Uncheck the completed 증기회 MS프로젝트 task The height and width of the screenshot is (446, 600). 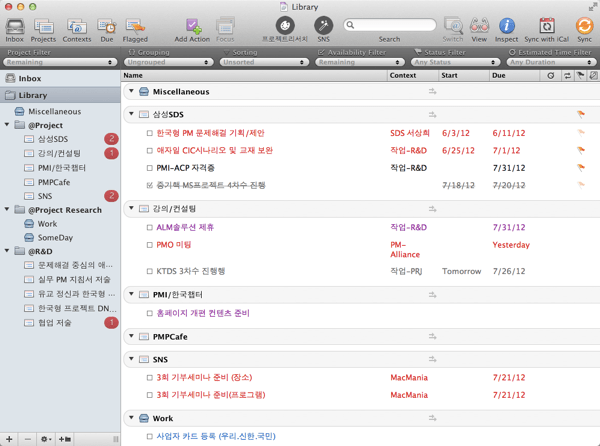pos(150,186)
